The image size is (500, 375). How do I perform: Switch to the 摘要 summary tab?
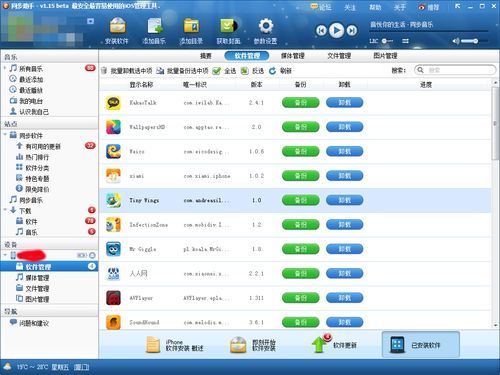point(206,56)
